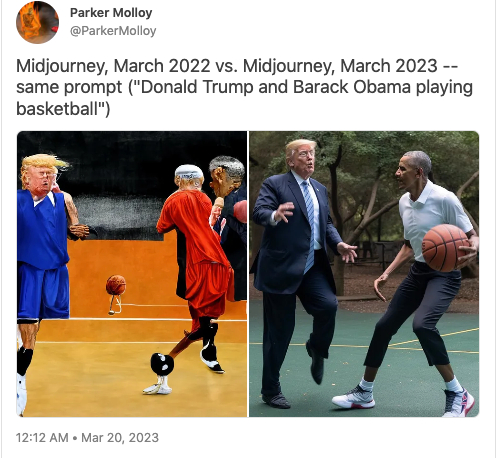Viewport: 497px width, 458px height.
Task: Click the white sneaker in right image
Action: click(354, 397)
